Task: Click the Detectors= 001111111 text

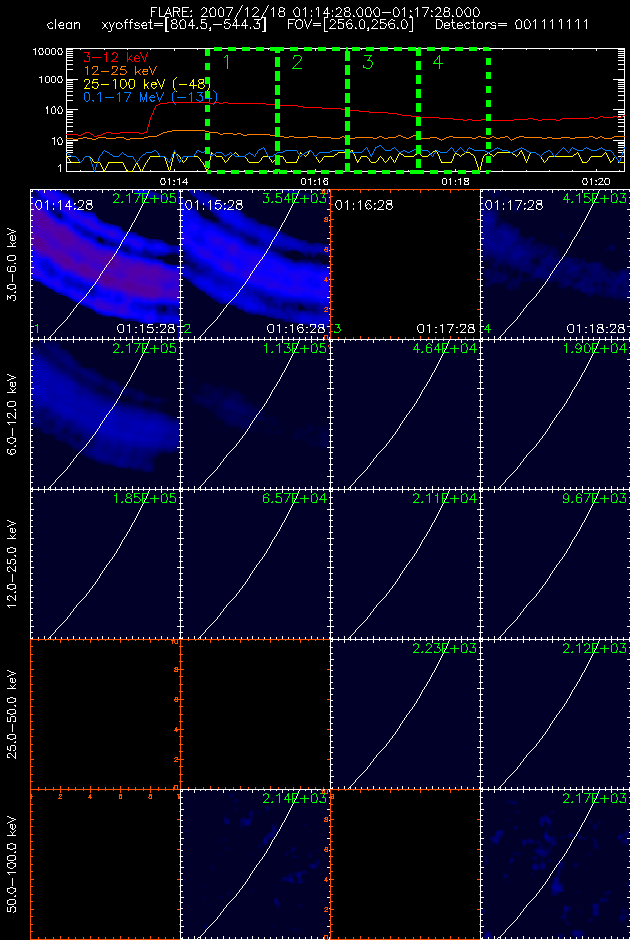Action: (511, 25)
